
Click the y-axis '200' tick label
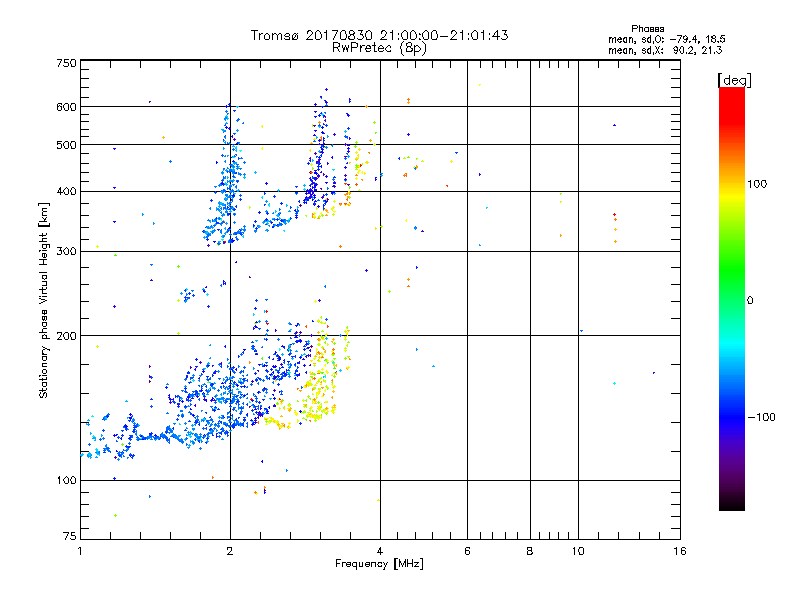click(x=66, y=336)
